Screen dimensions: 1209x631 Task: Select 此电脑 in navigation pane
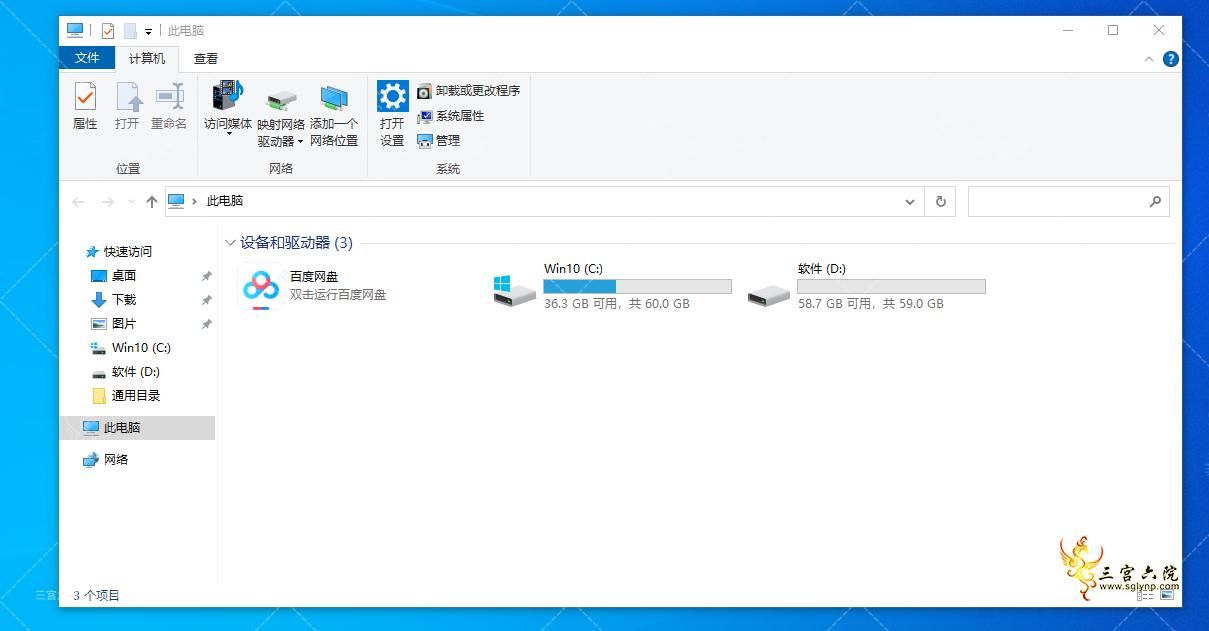[137, 428]
